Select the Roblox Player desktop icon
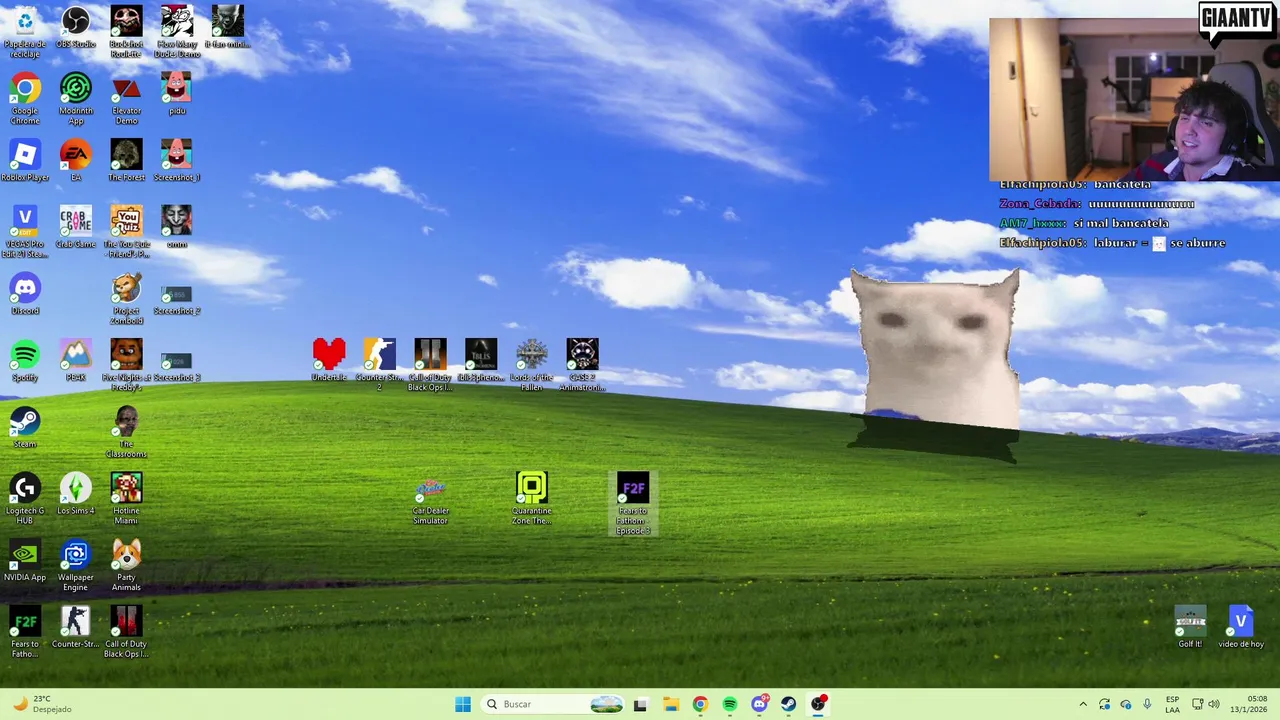 click(25, 161)
